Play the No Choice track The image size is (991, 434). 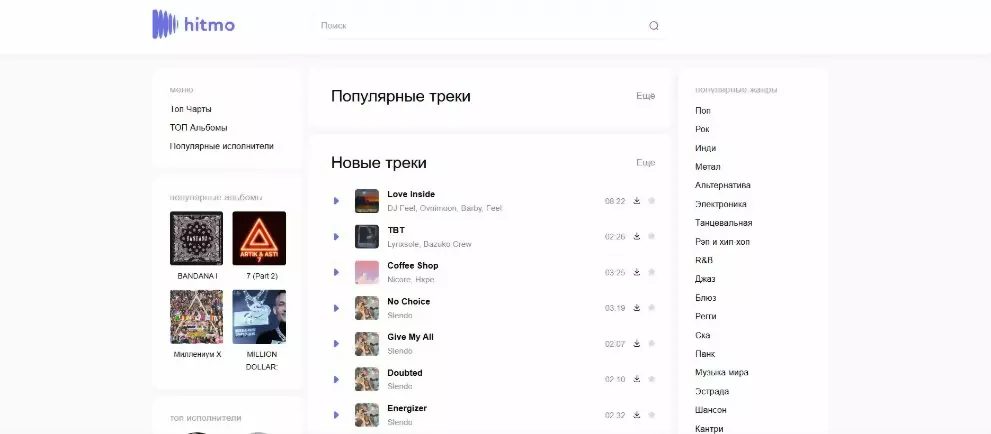coord(336,308)
